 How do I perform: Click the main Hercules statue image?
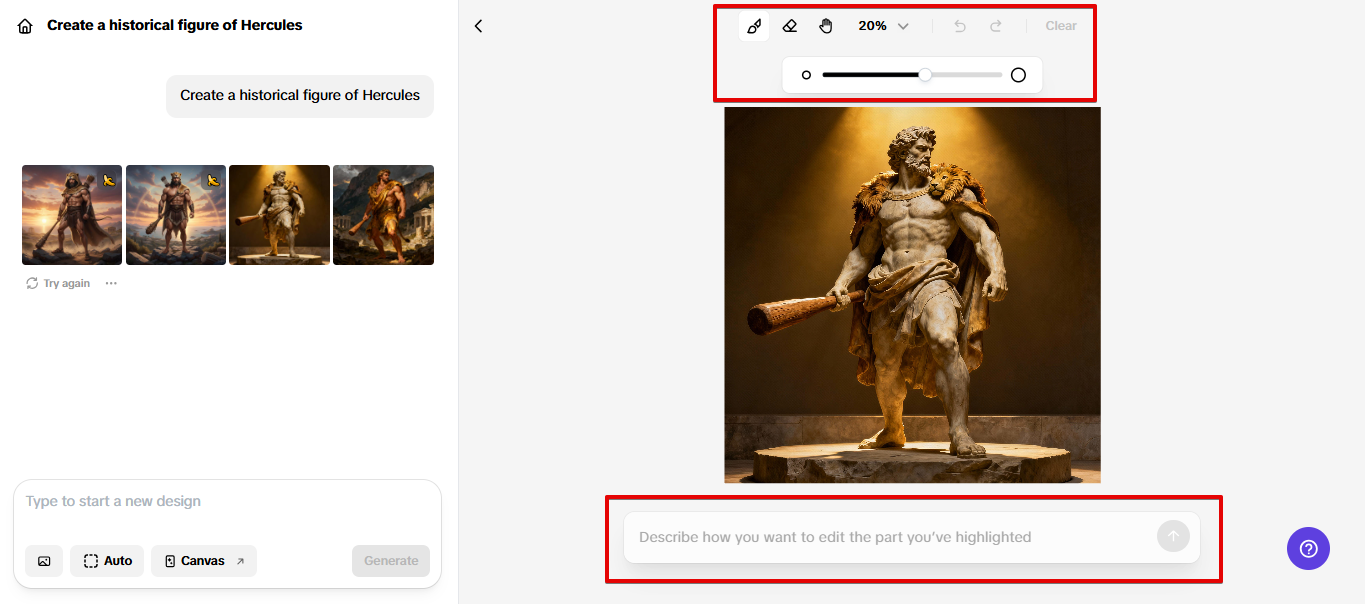coord(912,295)
